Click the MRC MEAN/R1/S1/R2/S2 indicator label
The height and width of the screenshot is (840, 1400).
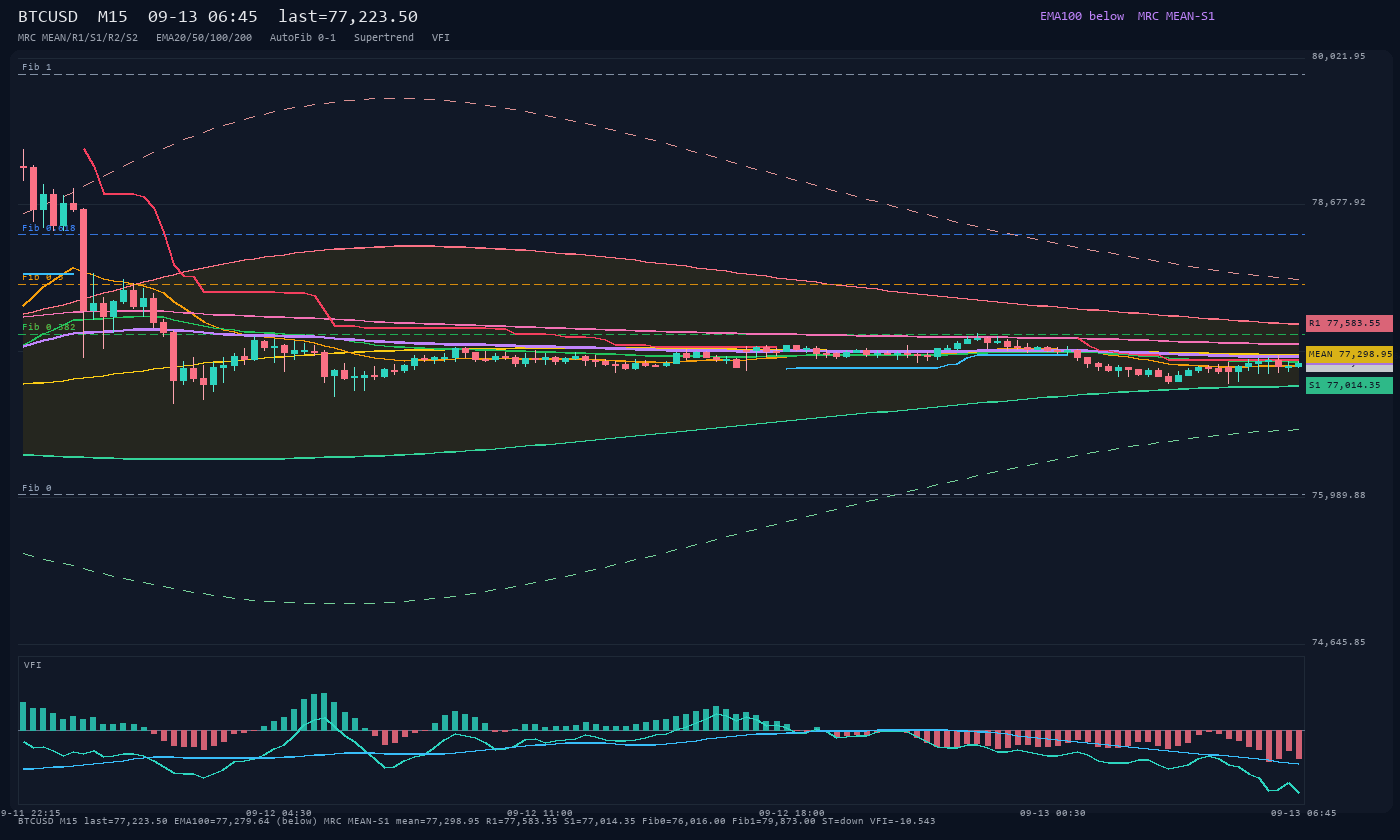(x=78, y=37)
